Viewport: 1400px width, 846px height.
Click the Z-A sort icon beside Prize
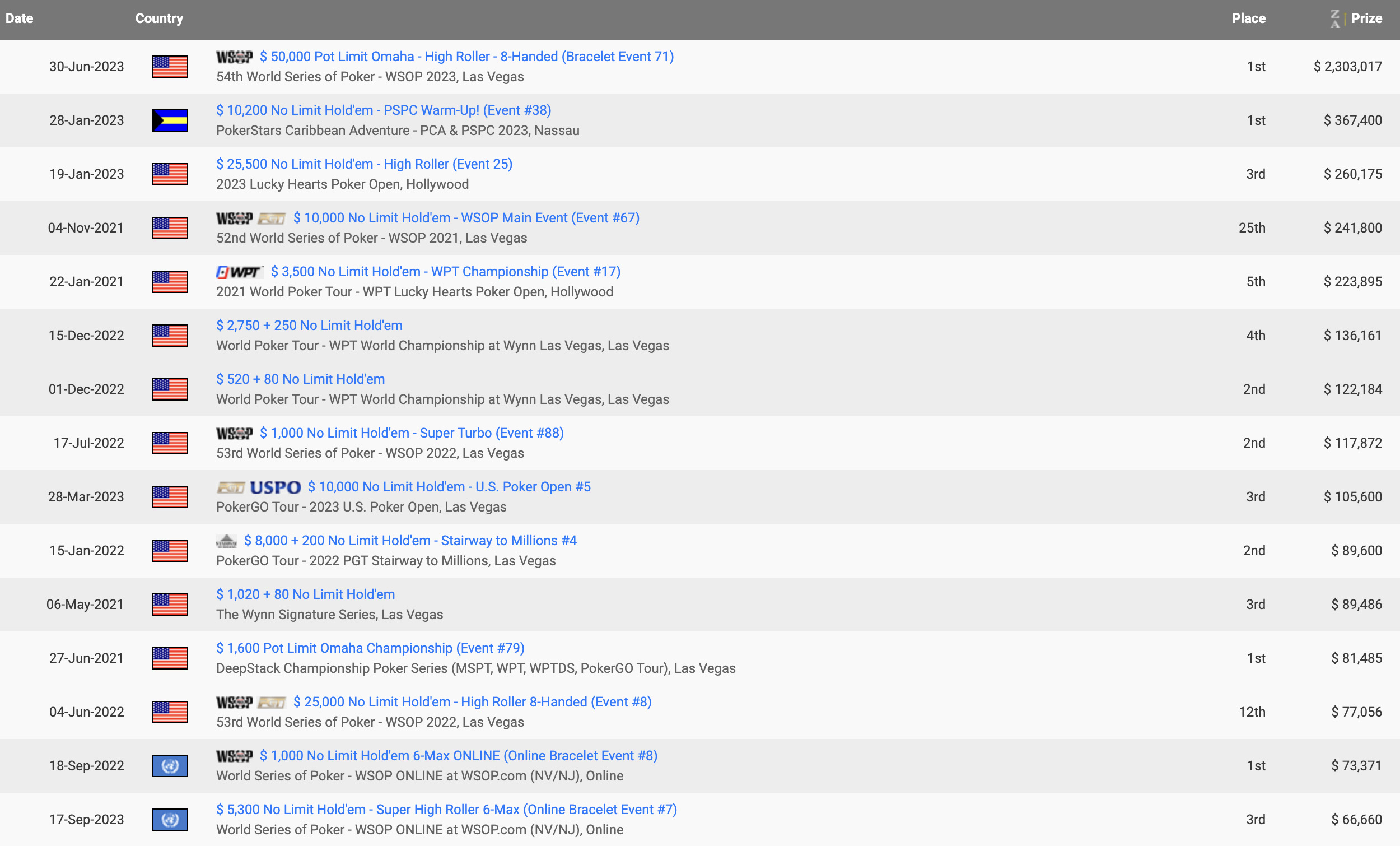point(1335,18)
